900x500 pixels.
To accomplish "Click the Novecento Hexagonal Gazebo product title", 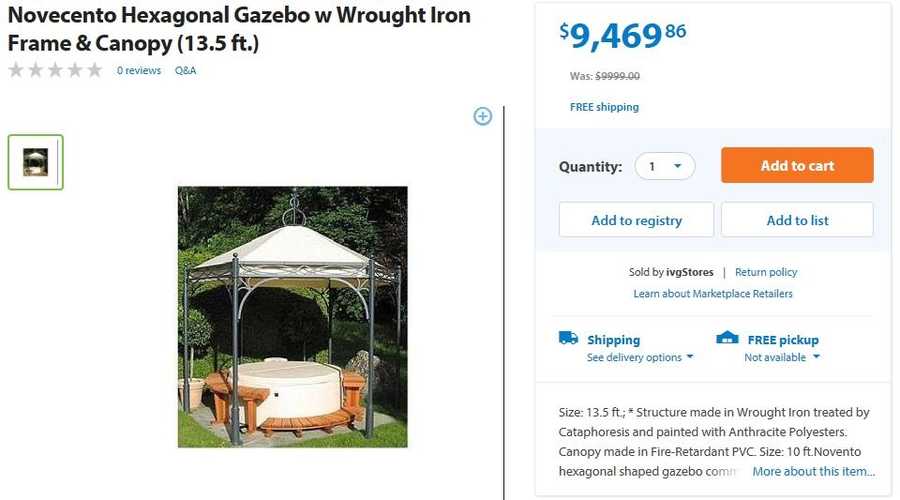I will tap(239, 30).
